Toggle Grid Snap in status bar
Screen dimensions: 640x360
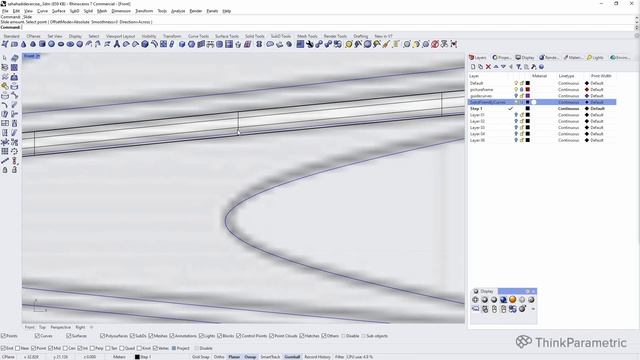click(200, 357)
